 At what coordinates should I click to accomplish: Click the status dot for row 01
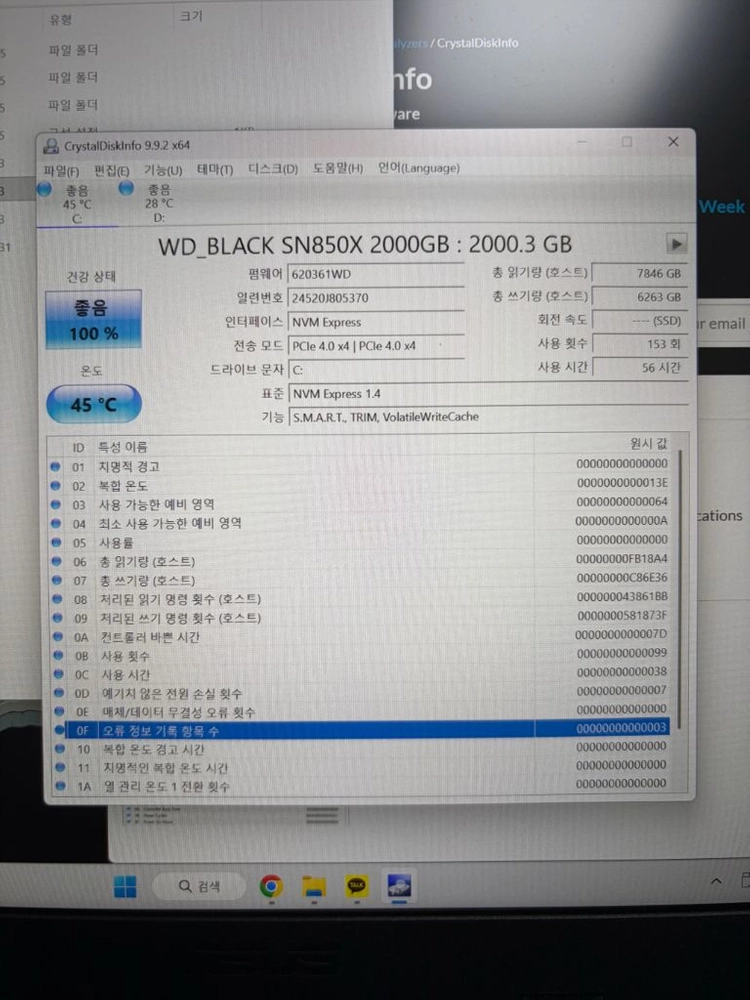55,466
